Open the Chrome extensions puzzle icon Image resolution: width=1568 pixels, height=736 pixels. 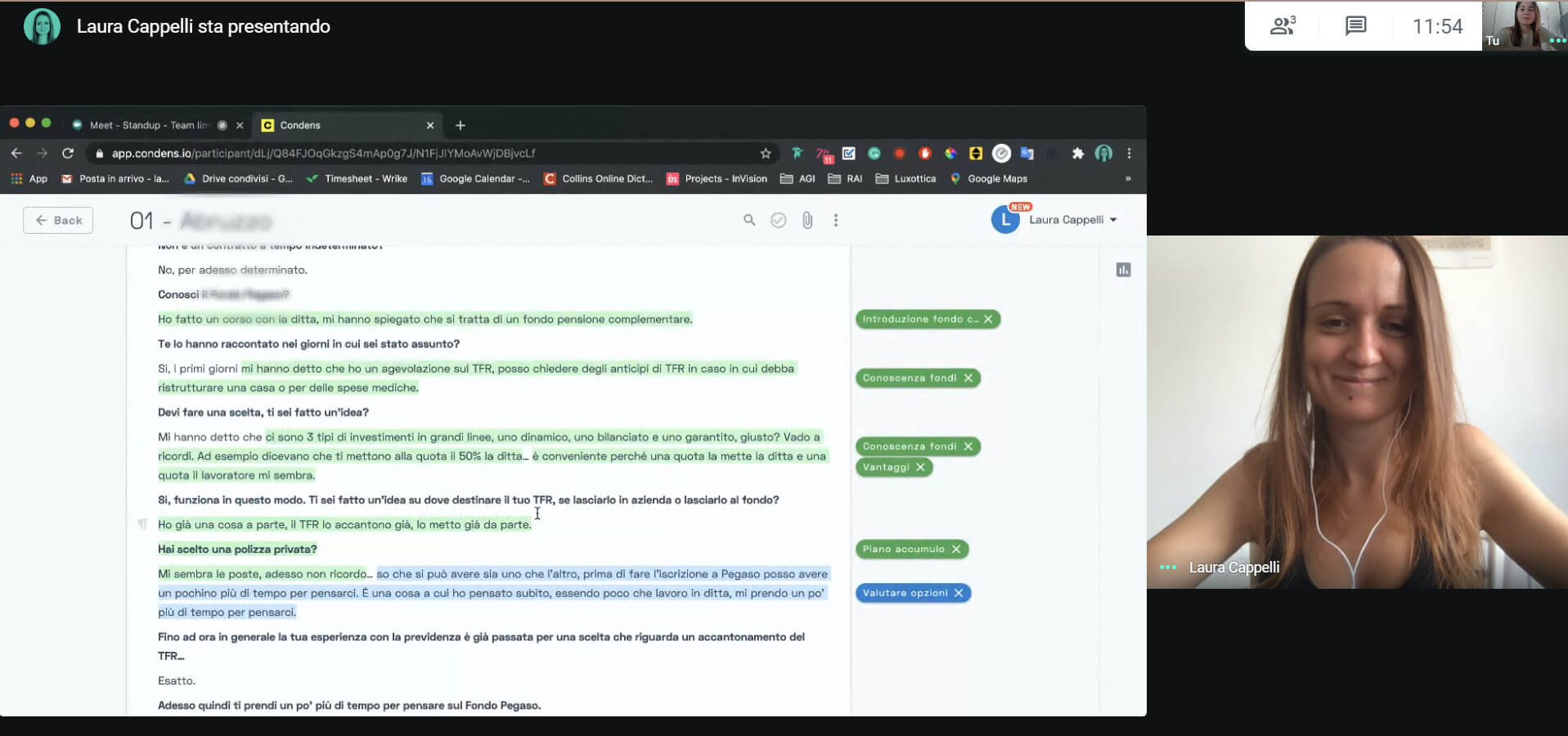click(1077, 153)
